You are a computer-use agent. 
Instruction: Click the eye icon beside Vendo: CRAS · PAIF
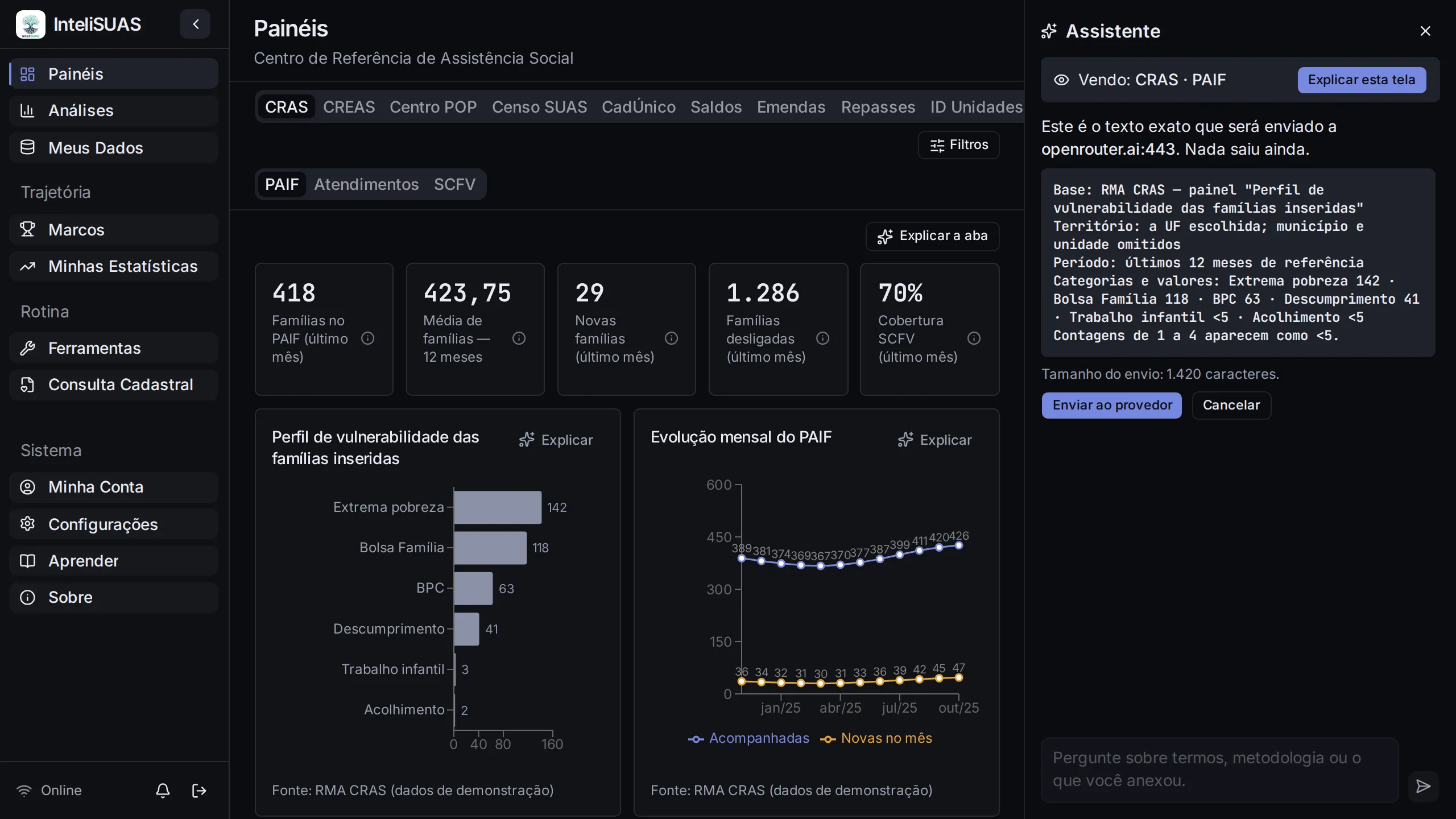[x=1061, y=80]
